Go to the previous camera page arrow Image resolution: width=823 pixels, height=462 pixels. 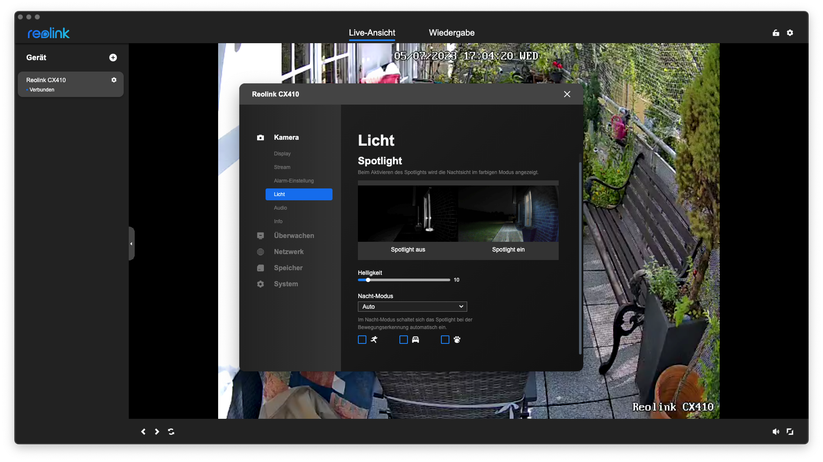click(143, 432)
